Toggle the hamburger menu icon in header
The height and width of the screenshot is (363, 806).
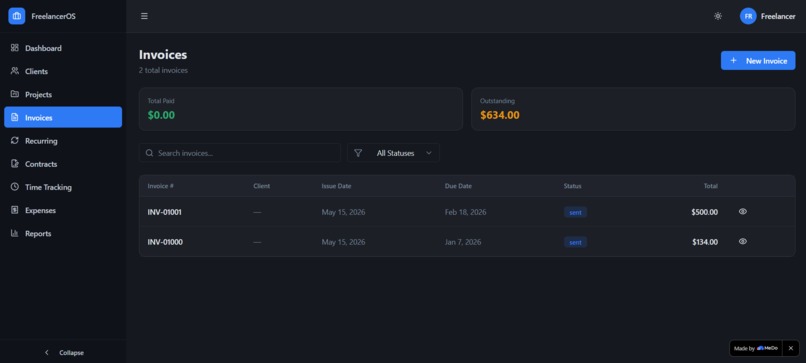click(144, 16)
